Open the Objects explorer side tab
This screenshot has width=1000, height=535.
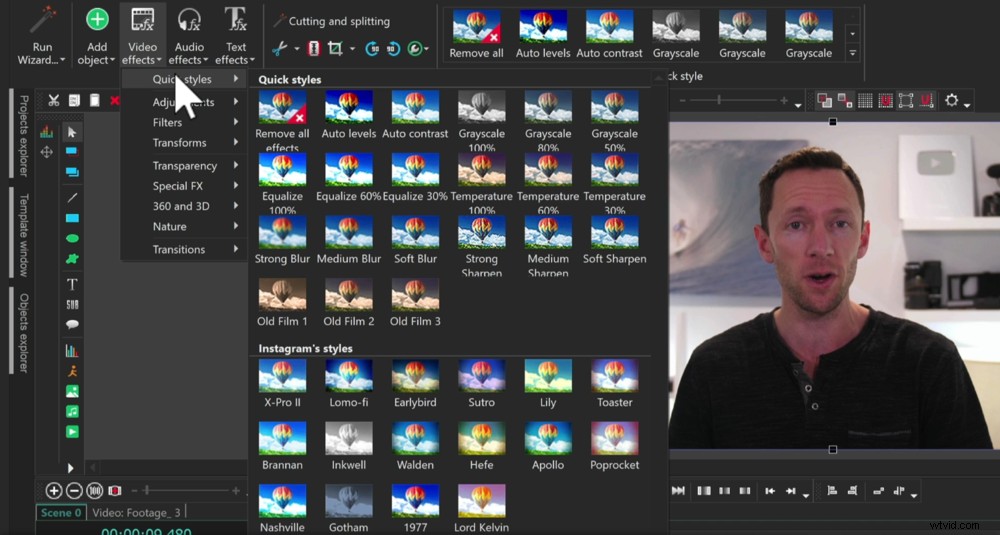(23, 333)
